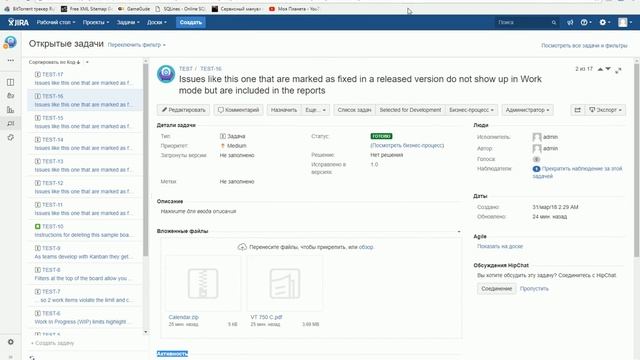The width and height of the screenshot is (640, 360).
Task: Select issue TEST-13 in the list
Action: tap(84, 165)
